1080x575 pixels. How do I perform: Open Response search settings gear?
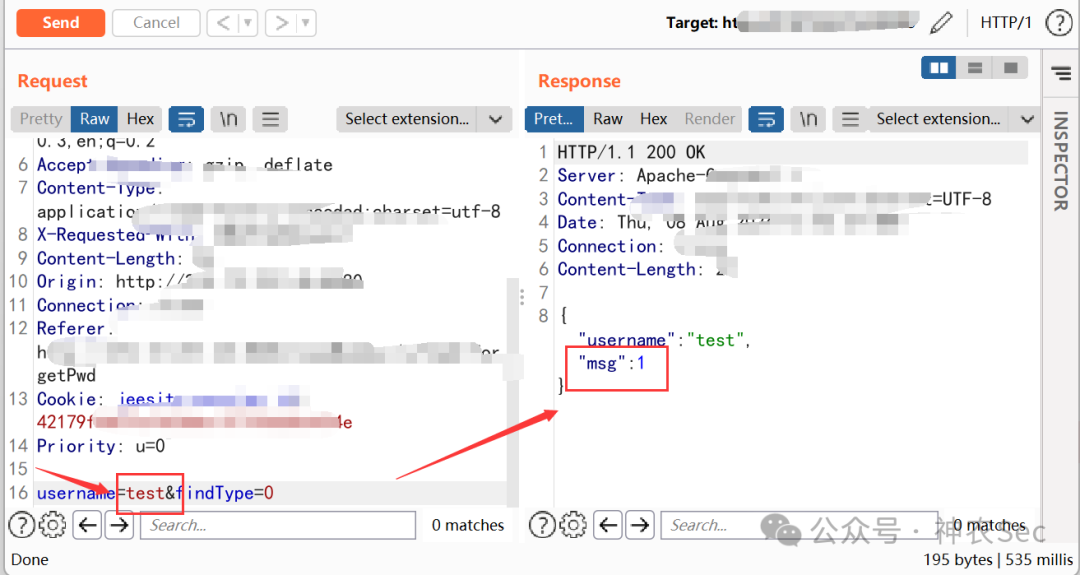pos(572,525)
